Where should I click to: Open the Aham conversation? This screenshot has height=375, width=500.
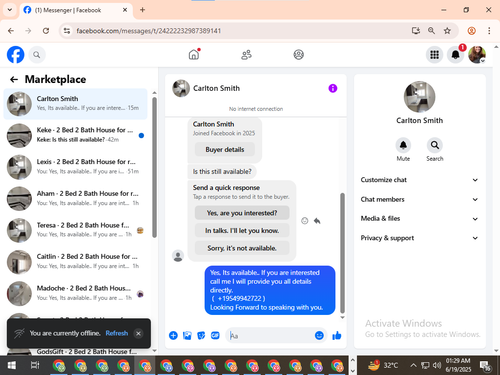pos(75,198)
